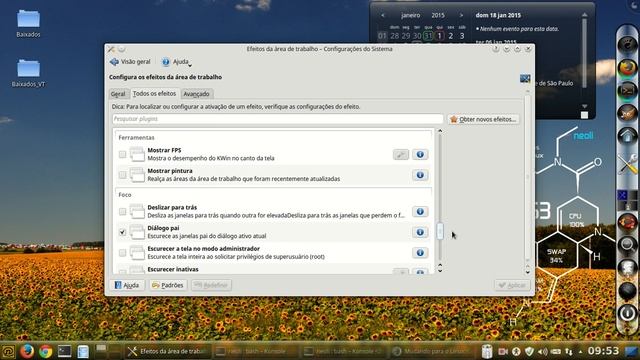Expand hidden system tray icons arrow
Image resolution: width=640 pixels, height=360 pixels.
tap(580, 351)
